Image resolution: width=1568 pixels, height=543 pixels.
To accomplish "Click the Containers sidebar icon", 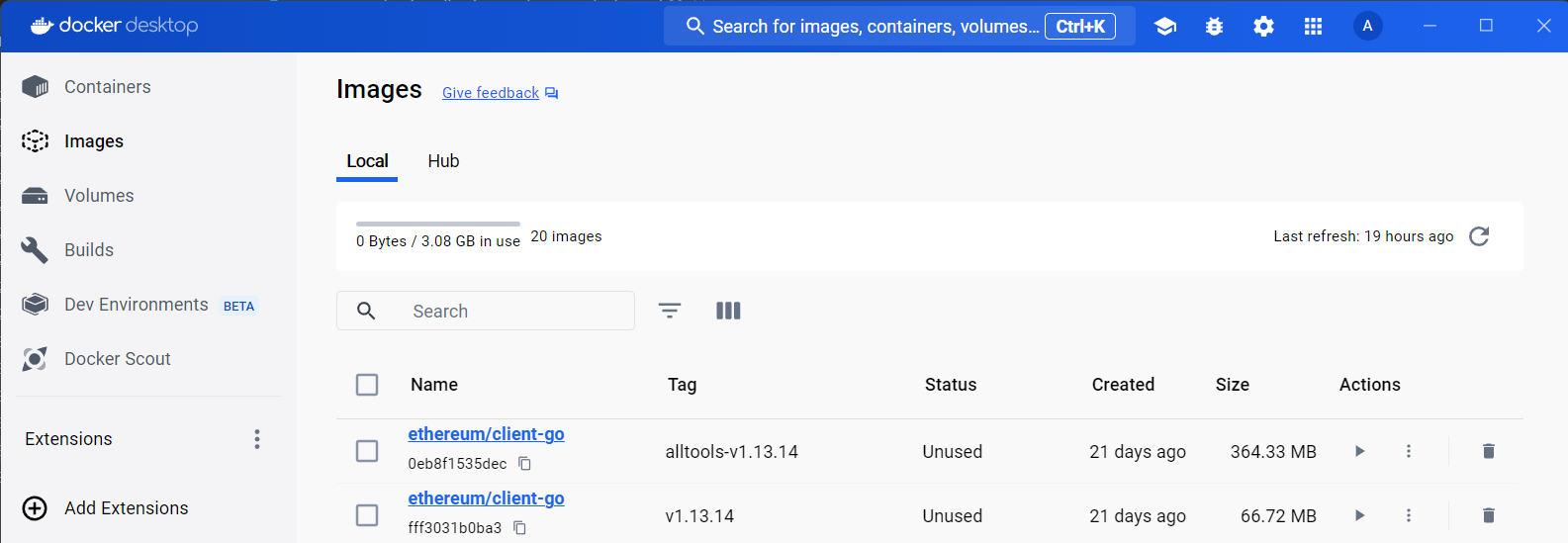I will point(35,87).
